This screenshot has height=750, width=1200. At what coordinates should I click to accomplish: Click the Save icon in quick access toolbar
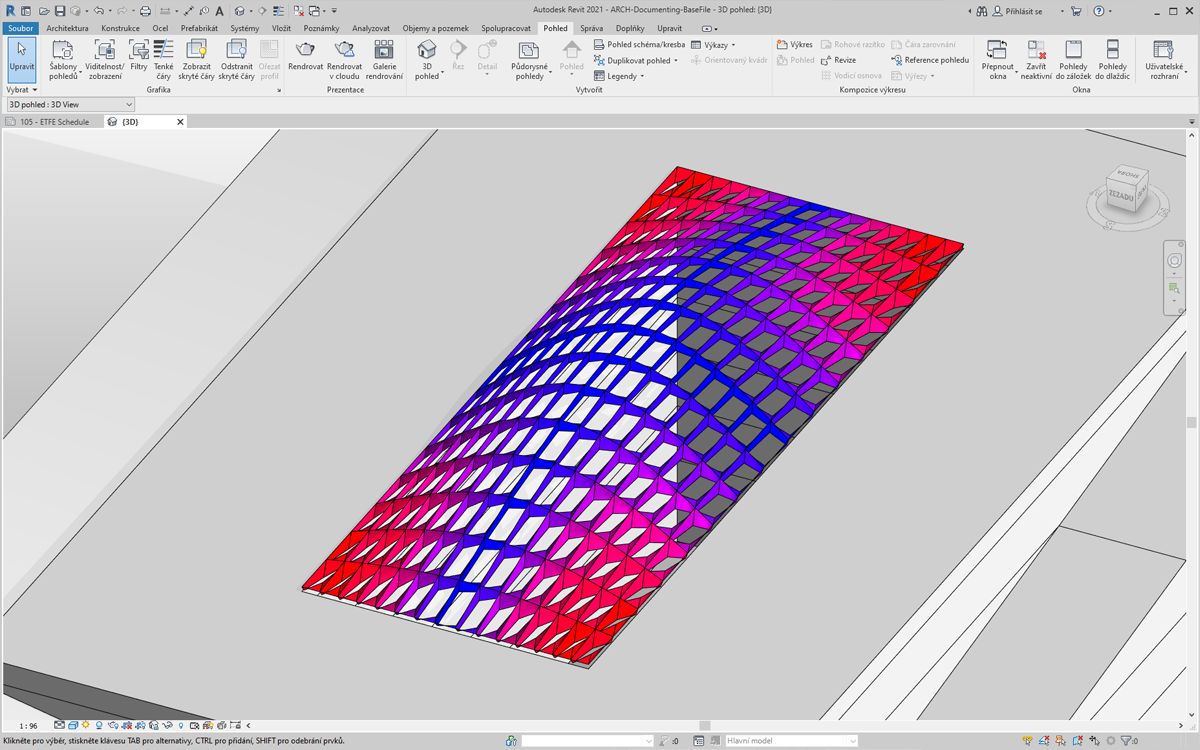point(60,11)
